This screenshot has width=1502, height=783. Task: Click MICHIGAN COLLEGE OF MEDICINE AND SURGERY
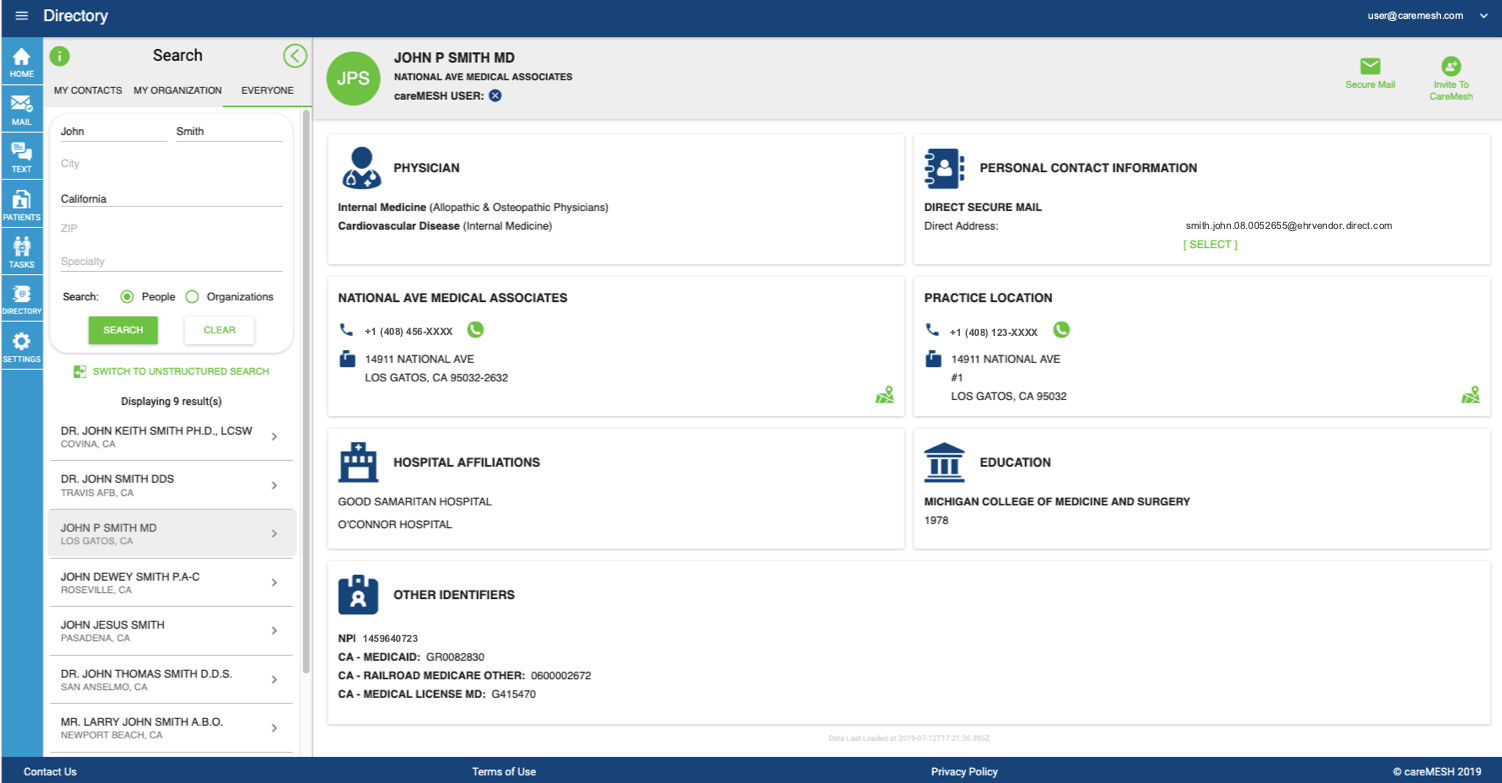click(1057, 502)
